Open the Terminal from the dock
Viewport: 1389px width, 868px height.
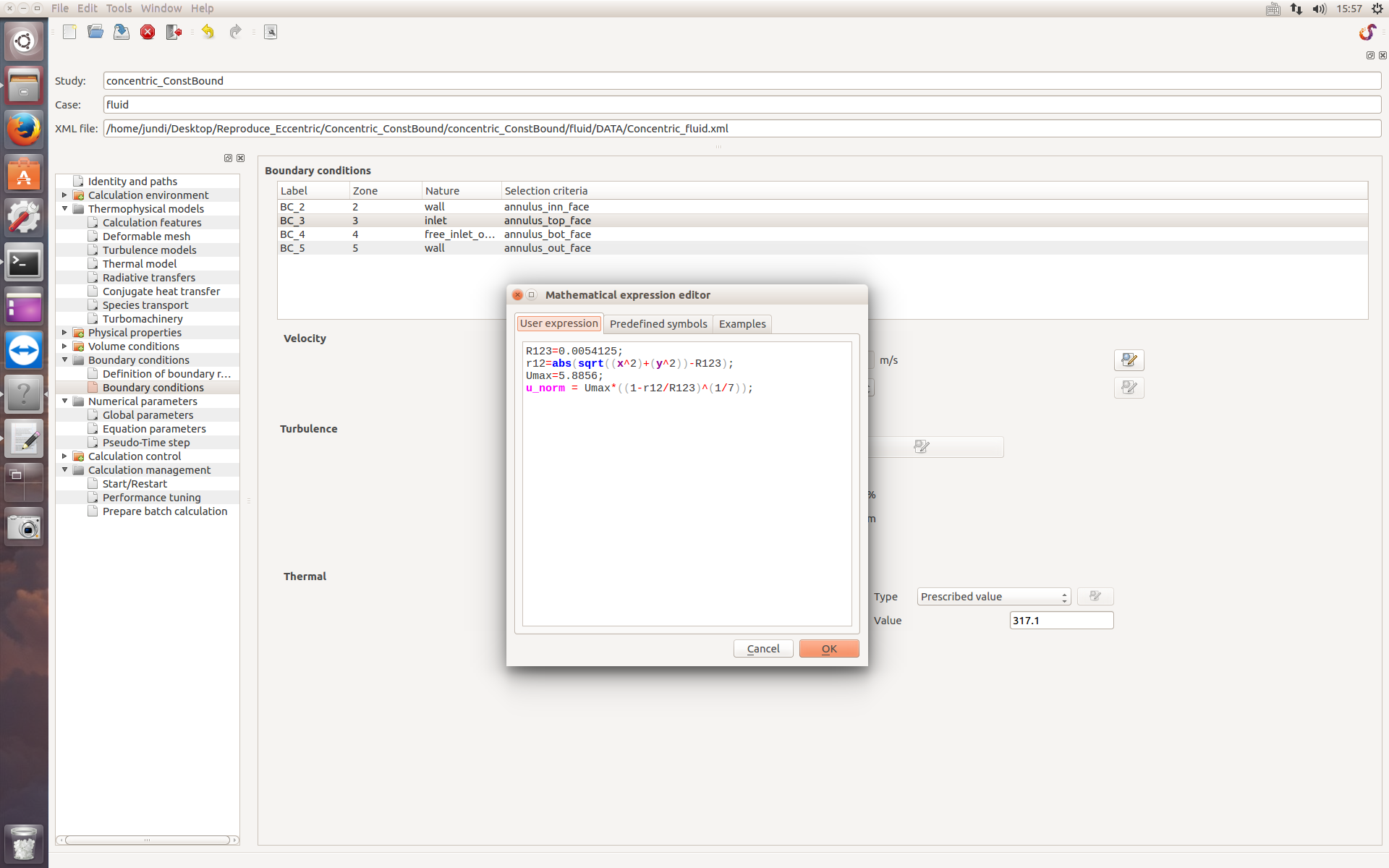(24, 263)
